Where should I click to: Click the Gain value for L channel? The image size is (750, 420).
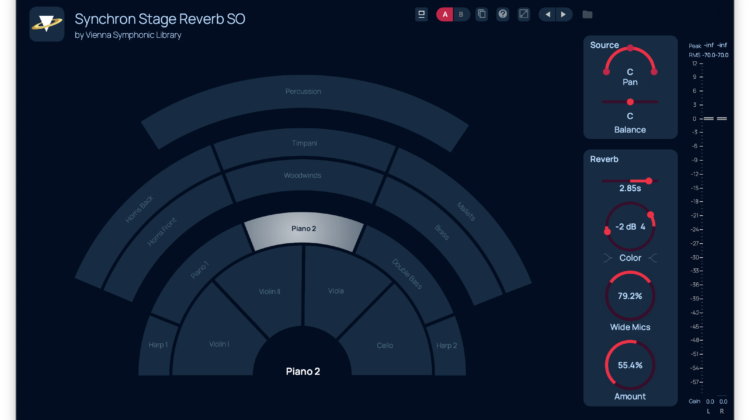click(710, 401)
